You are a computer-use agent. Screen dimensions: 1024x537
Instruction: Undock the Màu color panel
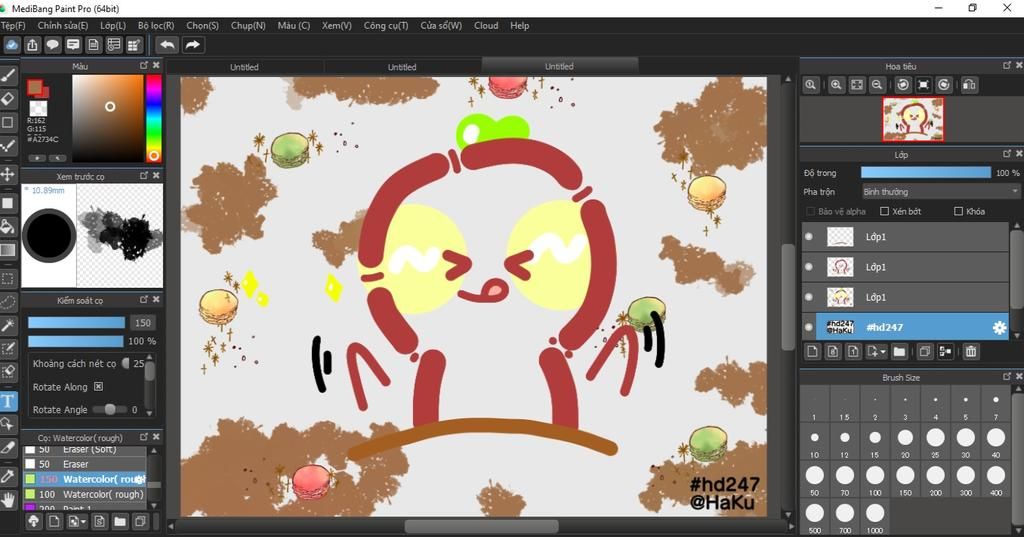(x=144, y=65)
